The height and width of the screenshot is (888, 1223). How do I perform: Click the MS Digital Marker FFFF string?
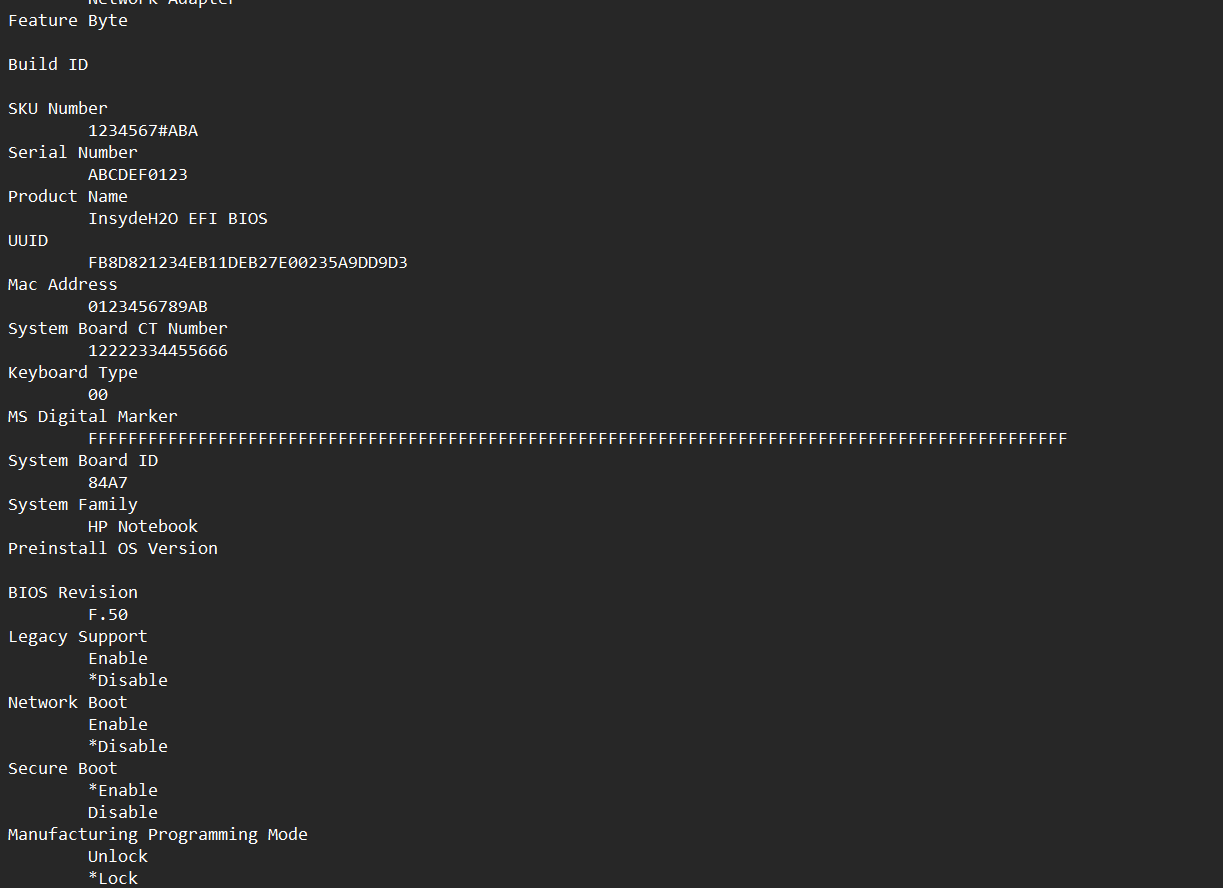tap(578, 438)
